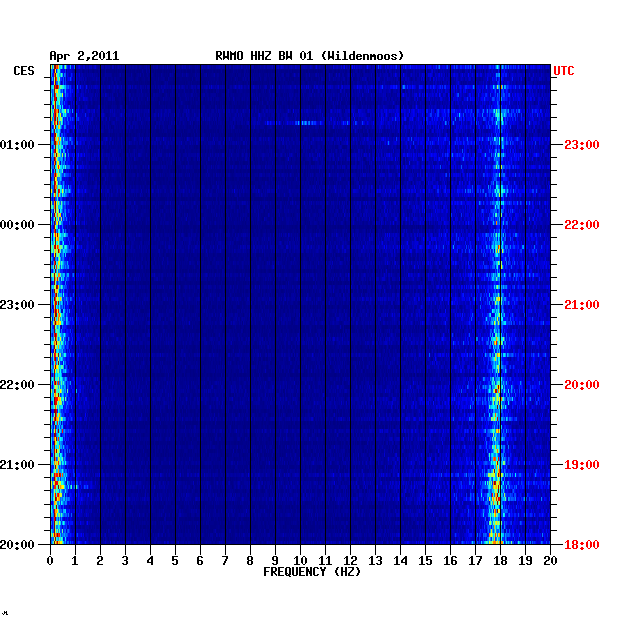630x624 pixels.
Task: Select frequency axis label 2
Action: click(100, 561)
